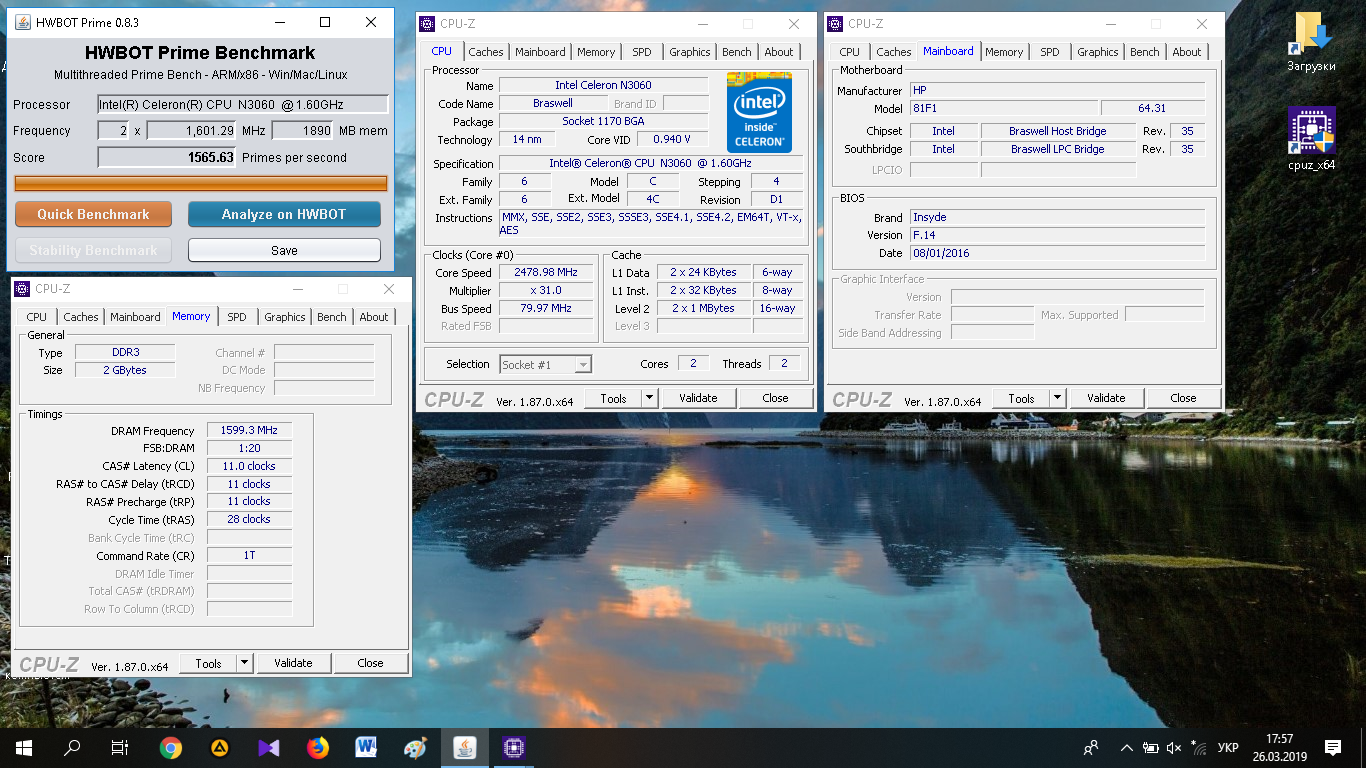The image size is (1366, 768).
Task: Open Bench tab in Mainboard window
Action: coord(1145,52)
